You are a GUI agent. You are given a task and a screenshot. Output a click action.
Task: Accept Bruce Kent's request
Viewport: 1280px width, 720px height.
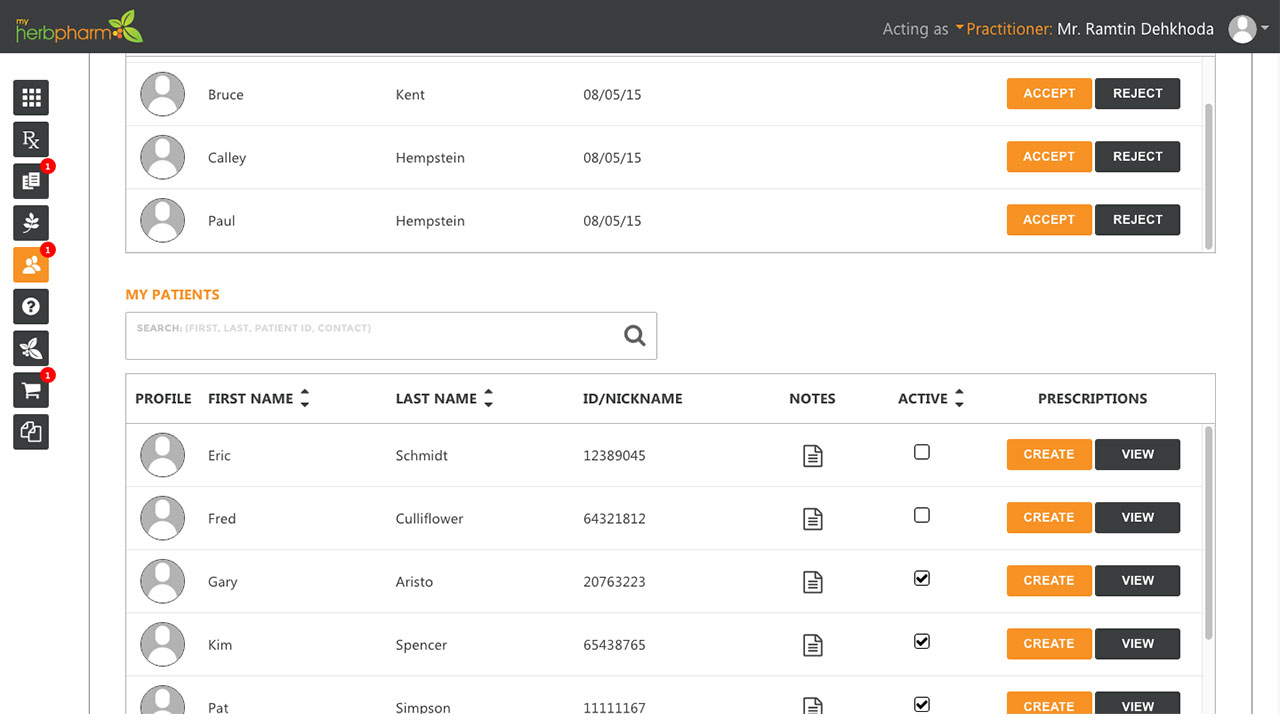click(x=1049, y=93)
